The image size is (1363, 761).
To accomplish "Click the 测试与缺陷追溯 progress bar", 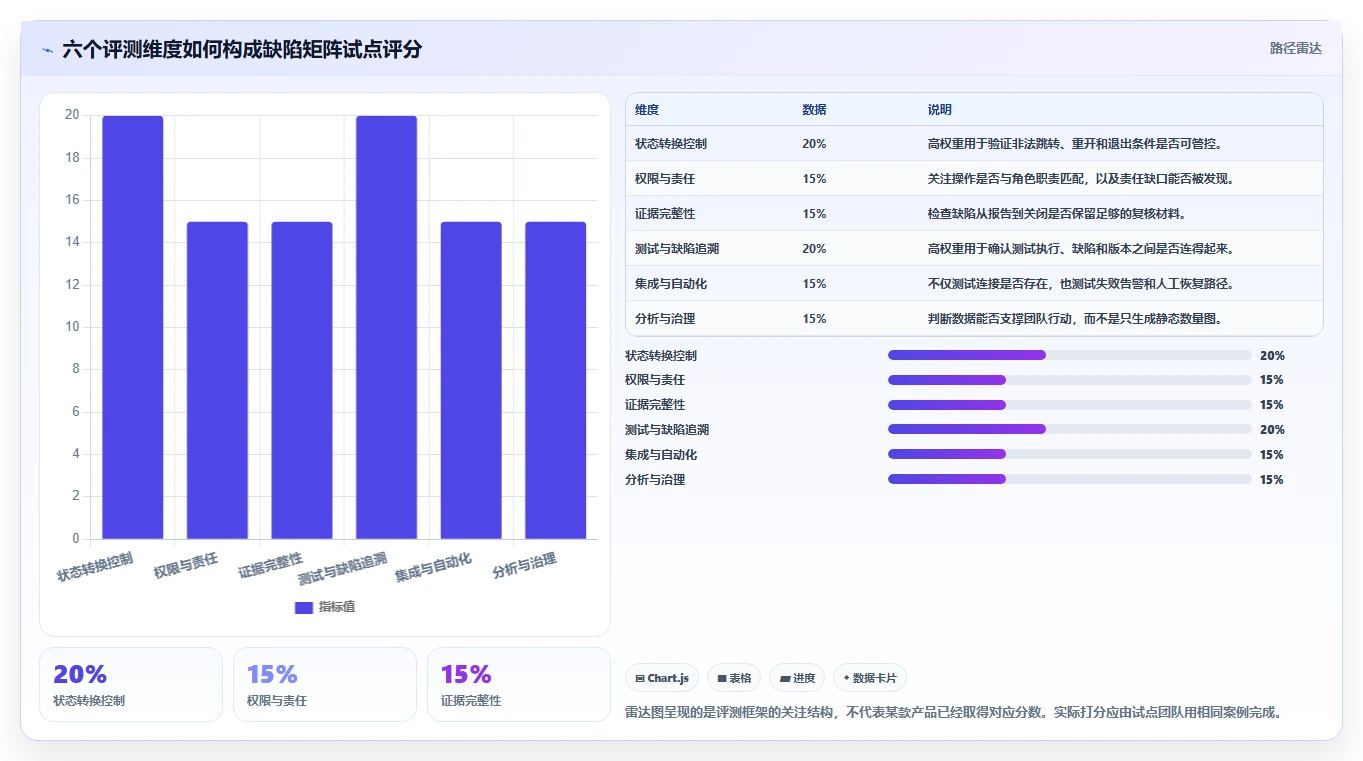I will [1070, 429].
